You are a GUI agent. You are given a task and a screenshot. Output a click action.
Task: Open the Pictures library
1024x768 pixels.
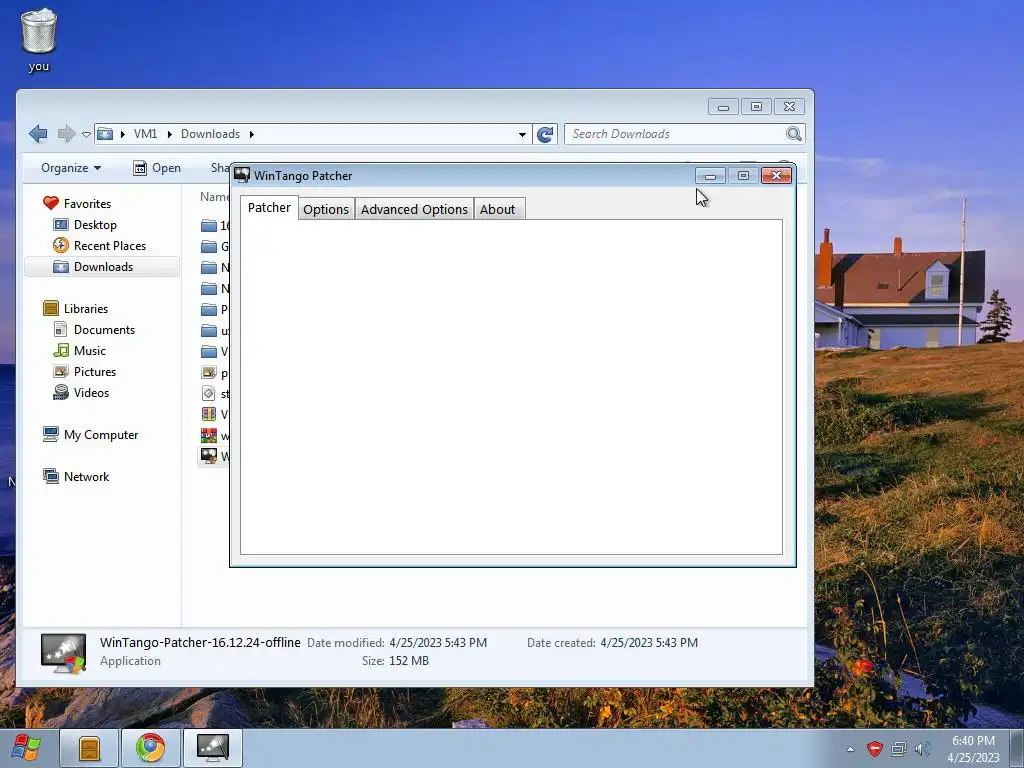tap(95, 372)
